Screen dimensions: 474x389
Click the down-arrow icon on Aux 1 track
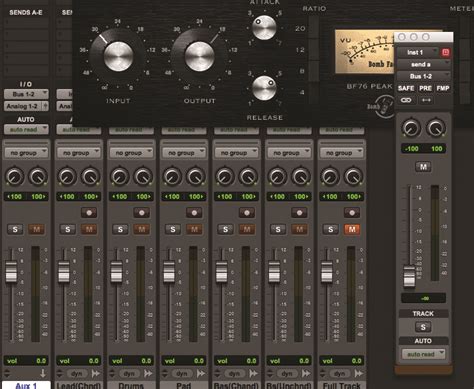[43, 374]
